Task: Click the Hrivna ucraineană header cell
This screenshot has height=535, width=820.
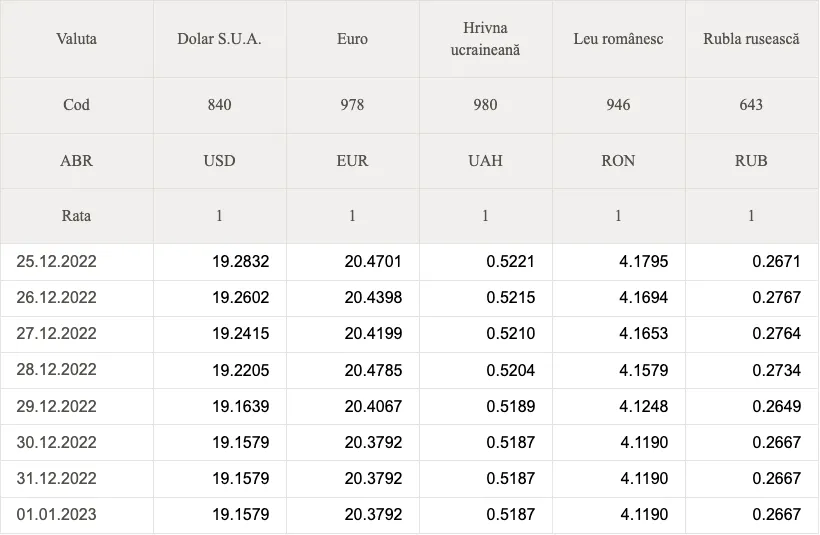Action: pyautogui.click(x=485, y=39)
